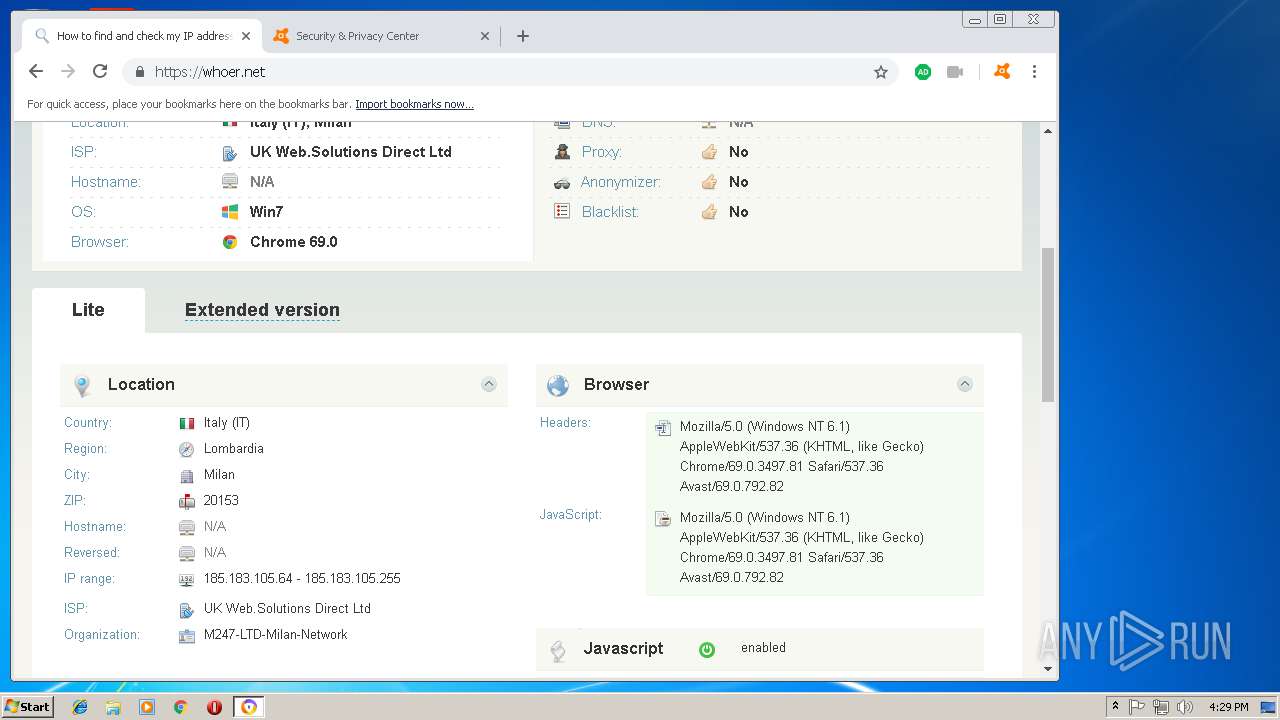Click the mailbox icon beside ZIP 20153
This screenshot has width=1280, height=720.
186,501
